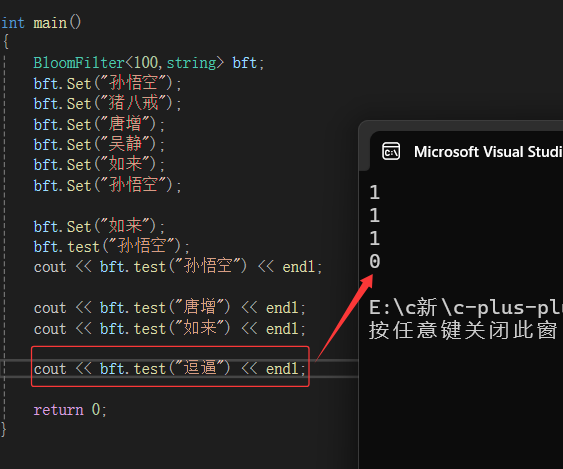Screen dimensions: 563x469
Task: Place cursor on bft.Set("猪八戒") line
Action: pyautogui.click(x=107, y=104)
